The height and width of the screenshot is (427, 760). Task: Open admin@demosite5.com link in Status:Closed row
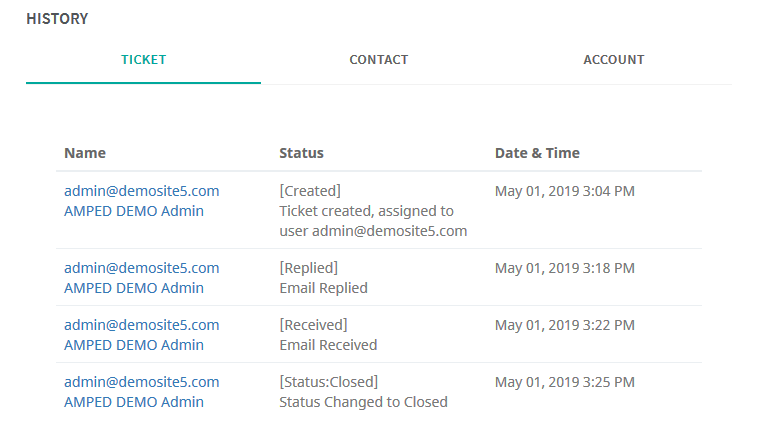(x=142, y=382)
